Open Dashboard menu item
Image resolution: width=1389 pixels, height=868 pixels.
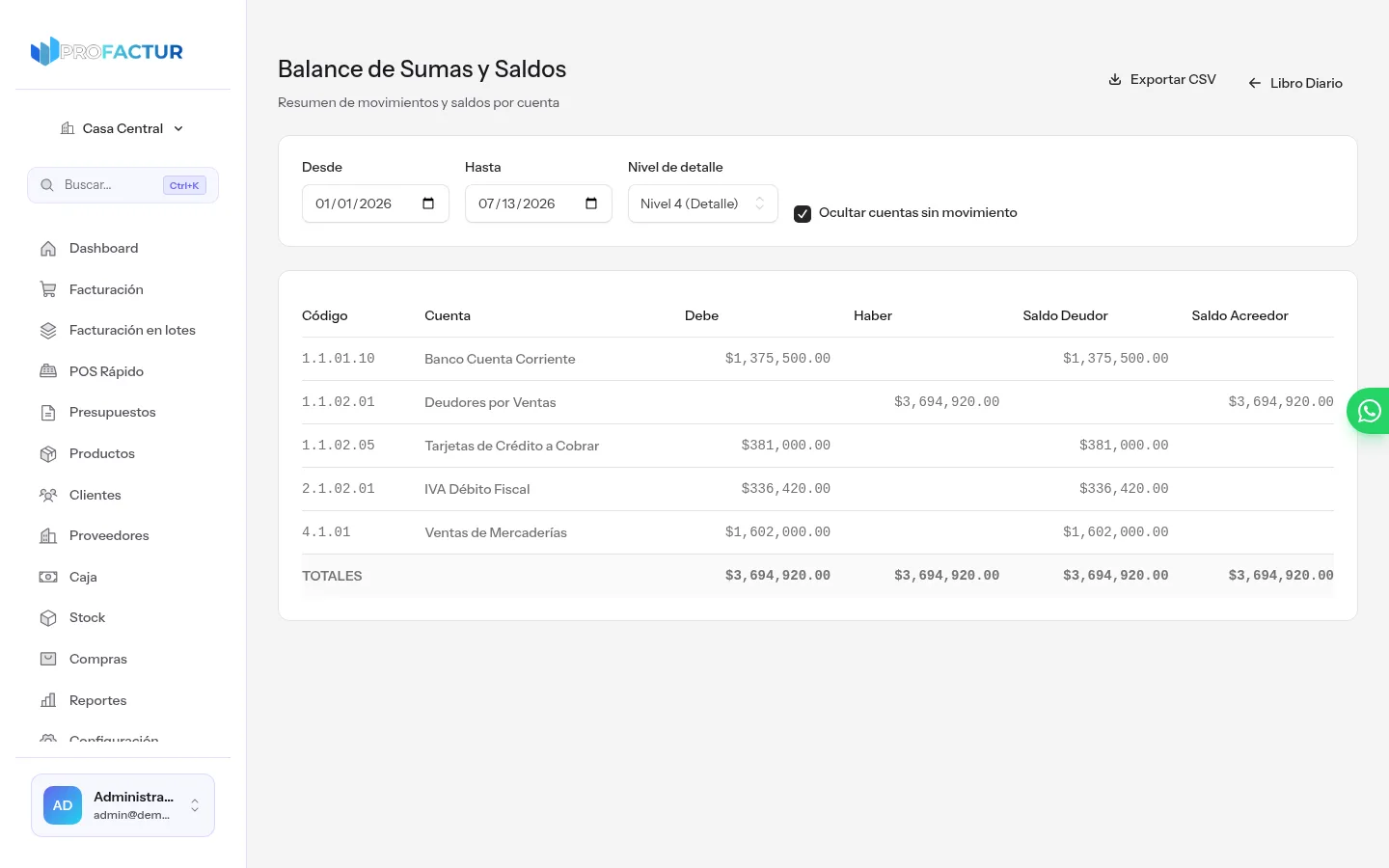coord(123,249)
